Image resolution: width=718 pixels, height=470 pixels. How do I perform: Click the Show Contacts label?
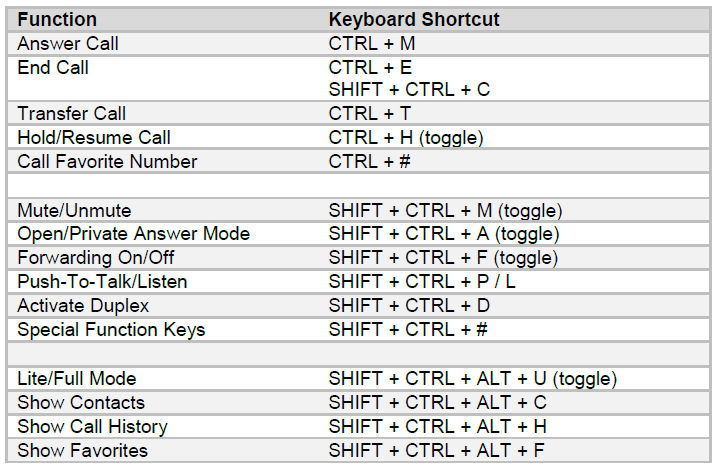(x=81, y=403)
